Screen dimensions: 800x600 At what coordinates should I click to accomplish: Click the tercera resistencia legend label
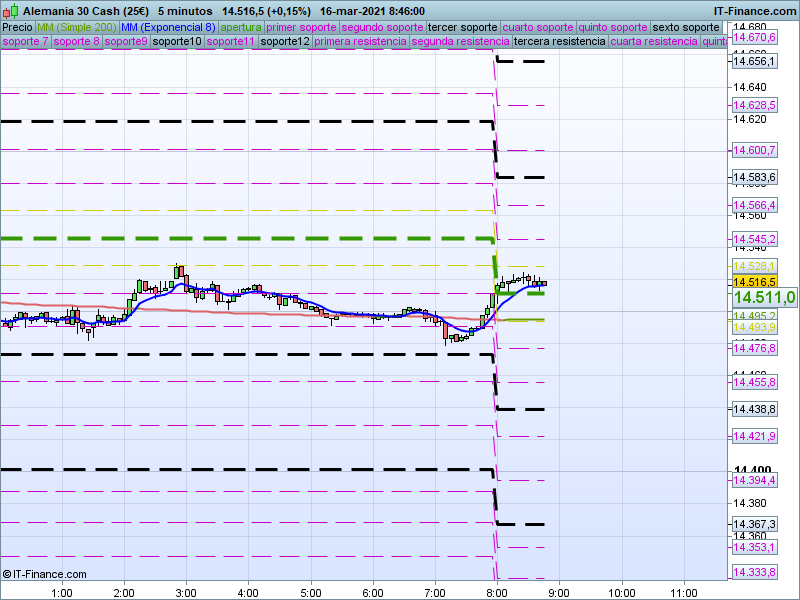pyautogui.click(x=558, y=42)
